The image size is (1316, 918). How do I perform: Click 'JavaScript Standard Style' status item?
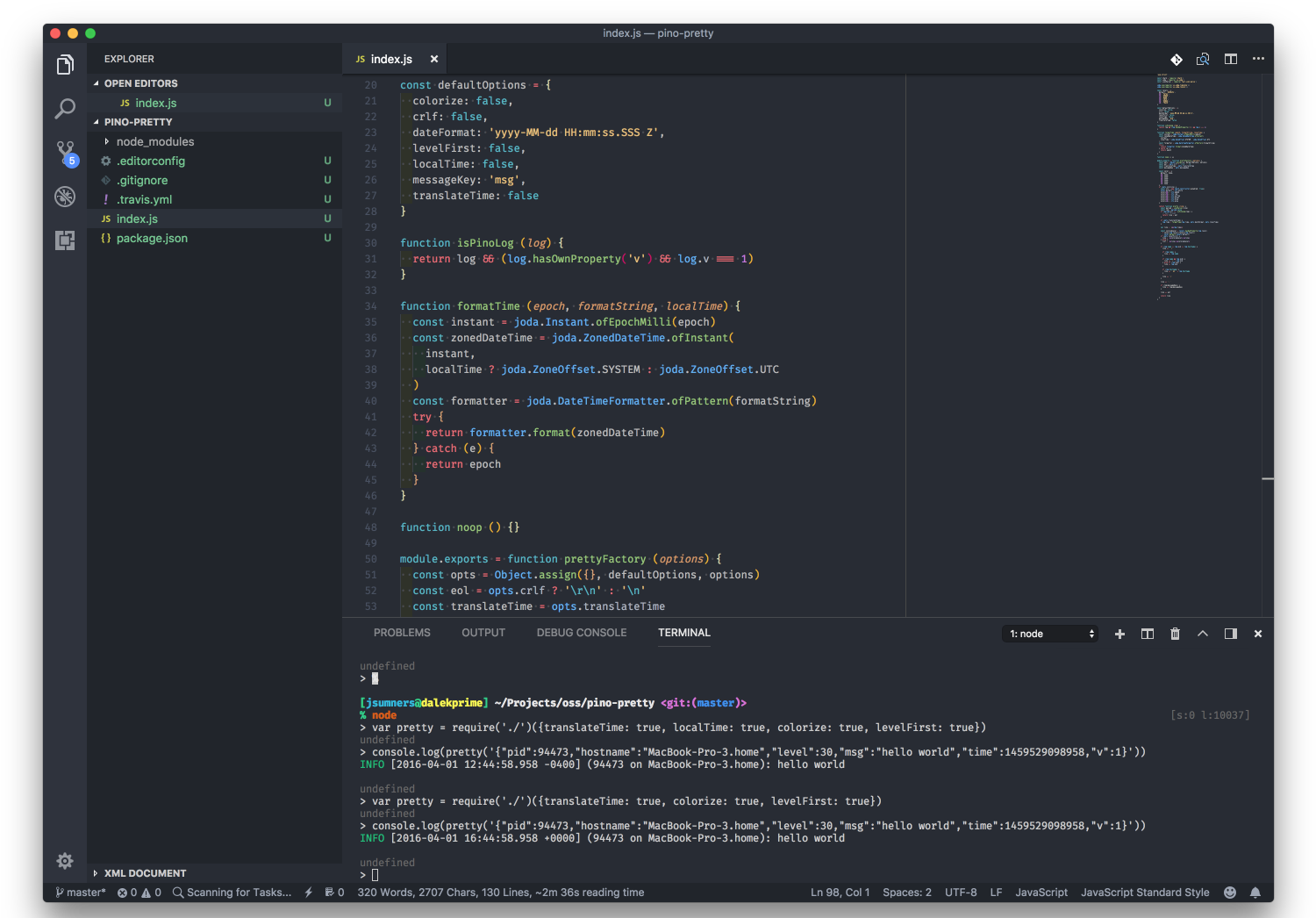1145,893
